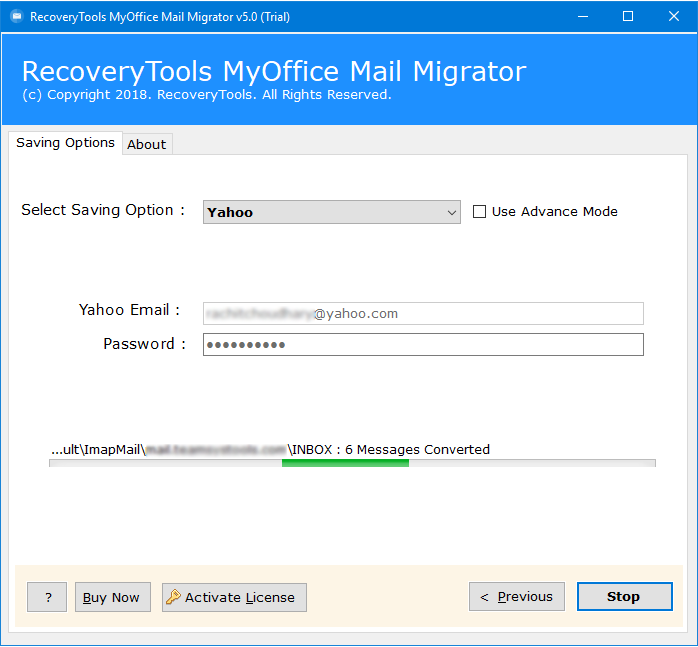
Task: Click the app icon in title bar
Action: pyautogui.click(x=16, y=16)
